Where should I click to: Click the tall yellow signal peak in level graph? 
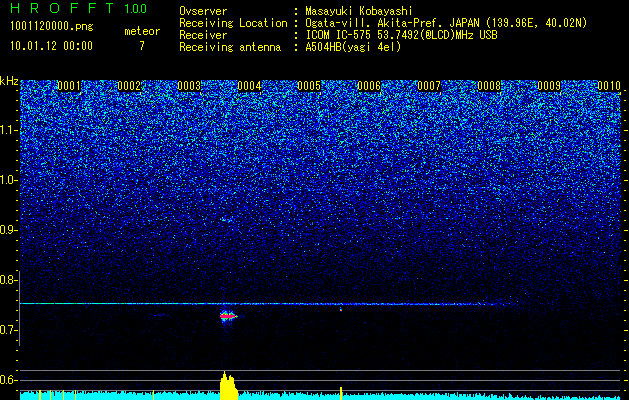pos(228,386)
